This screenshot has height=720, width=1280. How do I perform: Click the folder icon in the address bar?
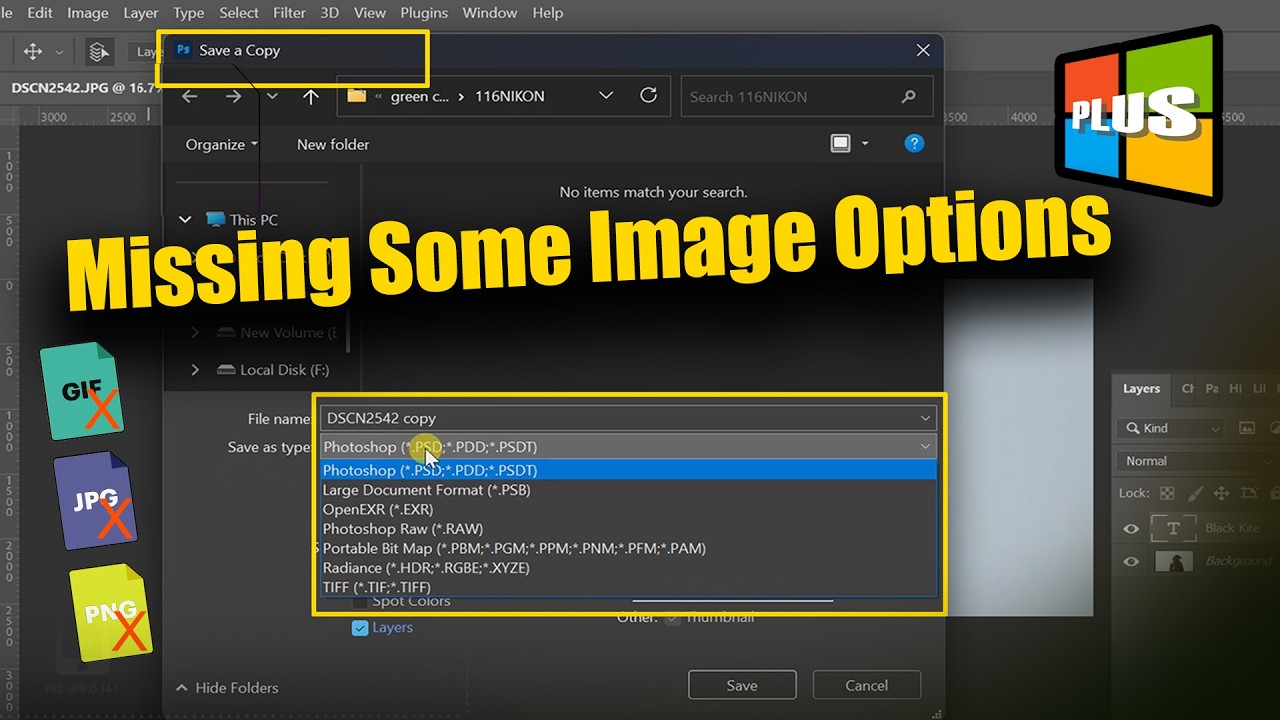coord(356,96)
